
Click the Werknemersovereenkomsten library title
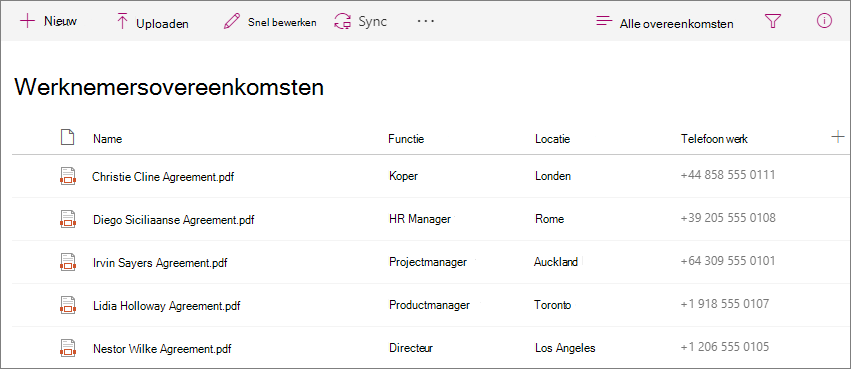coord(169,87)
